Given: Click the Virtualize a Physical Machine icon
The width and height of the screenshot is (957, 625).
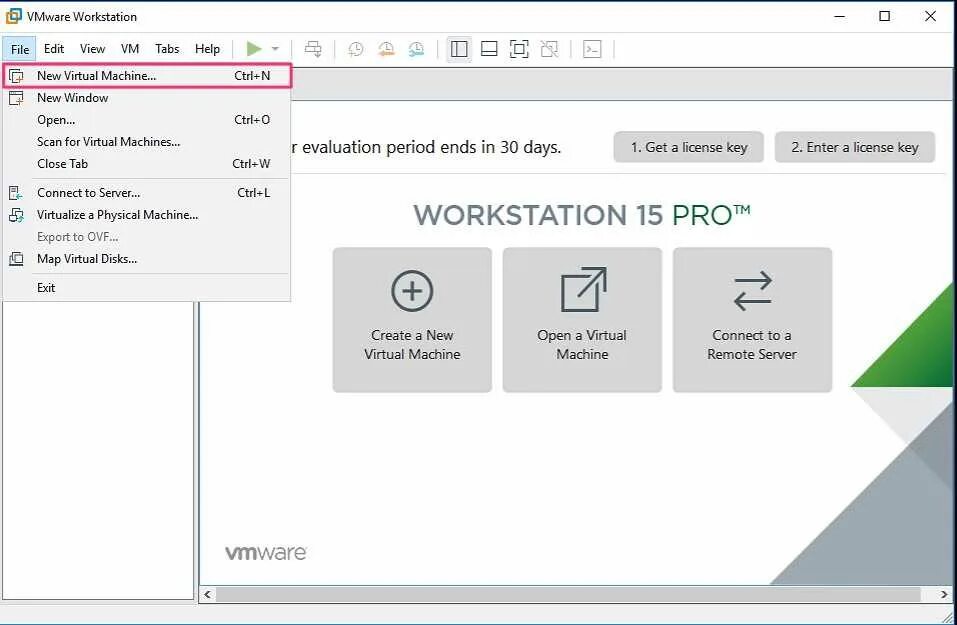Looking at the screenshot, I should [16, 215].
